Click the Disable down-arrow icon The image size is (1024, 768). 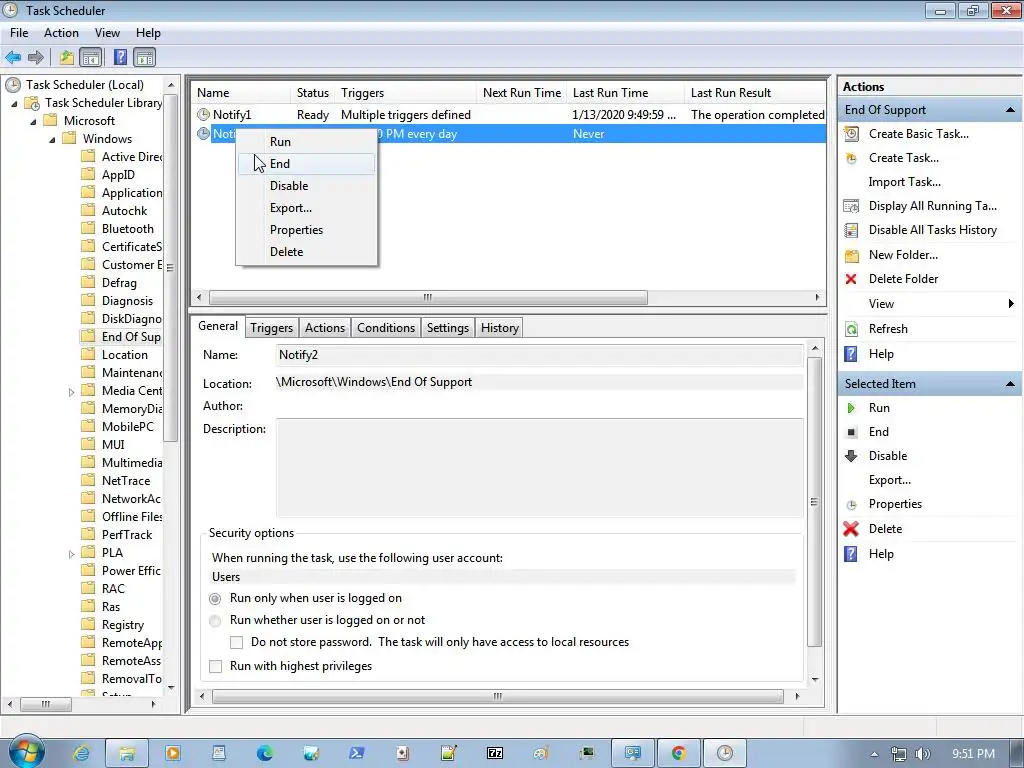click(x=851, y=456)
